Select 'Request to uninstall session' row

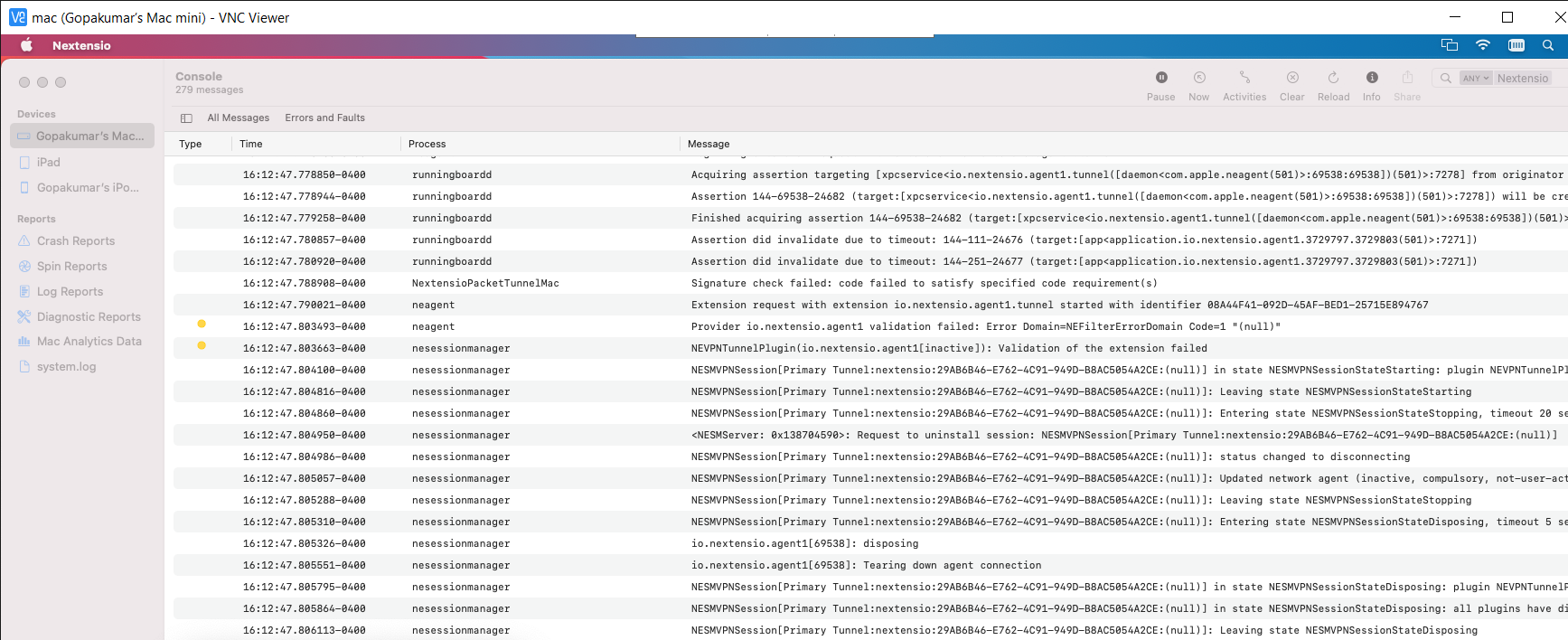870,435
